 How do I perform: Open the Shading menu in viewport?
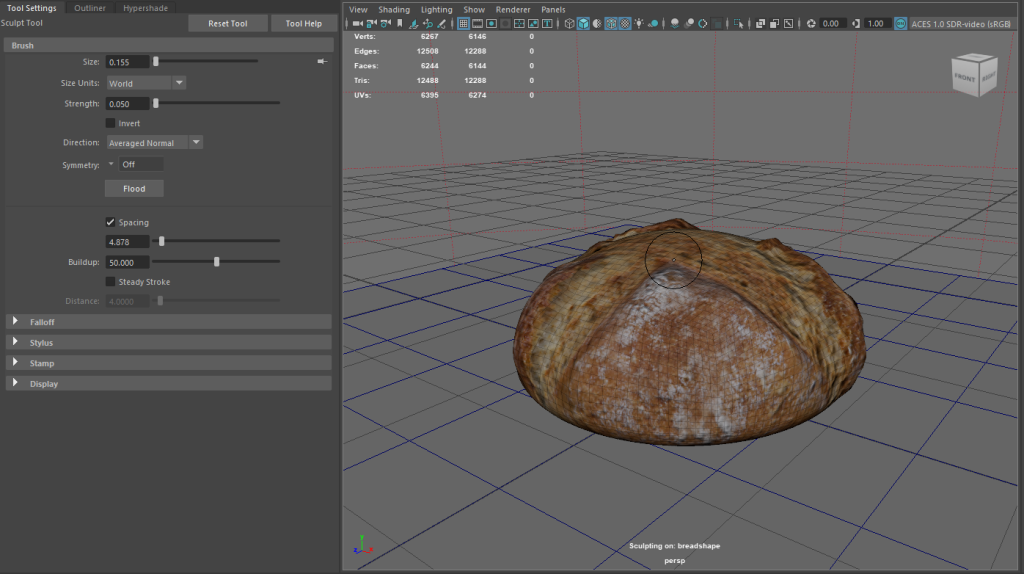click(393, 9)
